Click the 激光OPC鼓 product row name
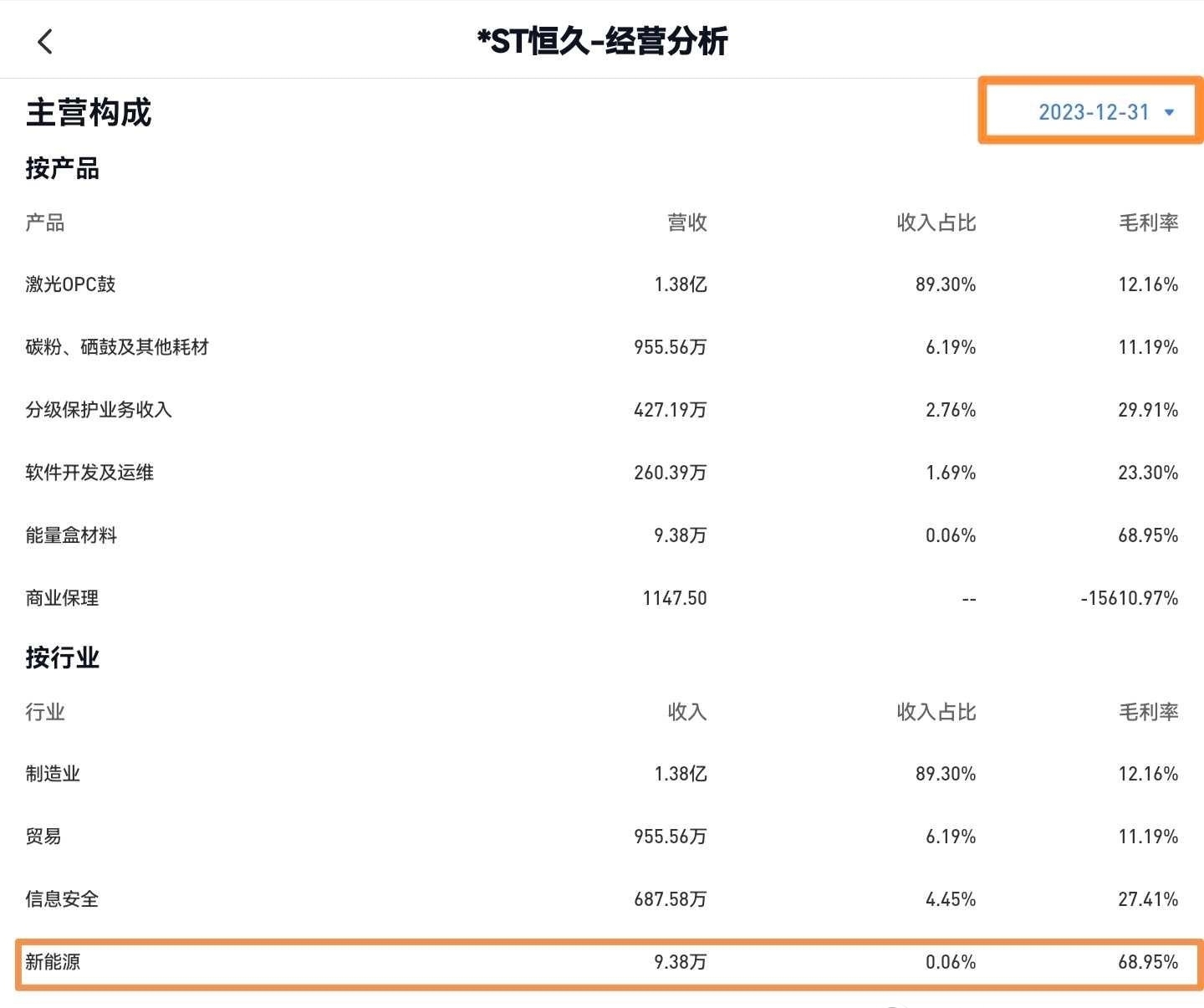Viewport: 1204px width, 1008px height. 71,284
